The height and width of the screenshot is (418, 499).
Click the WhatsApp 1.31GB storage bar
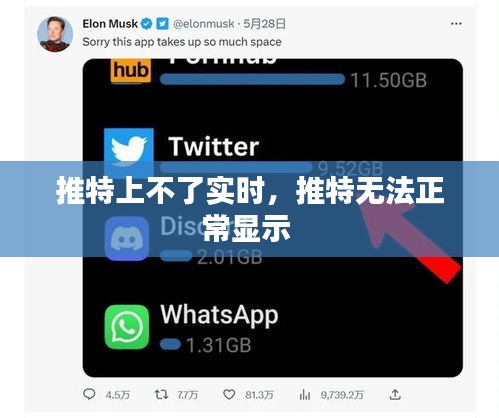coord(170,344)
